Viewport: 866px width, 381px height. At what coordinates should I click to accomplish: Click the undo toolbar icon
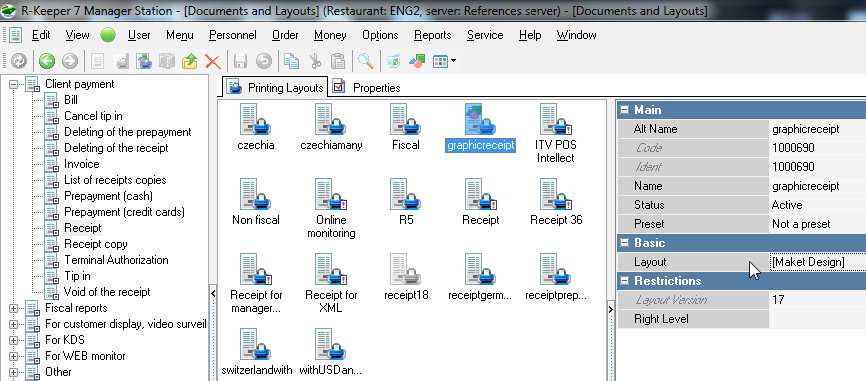tap(264, 61)
